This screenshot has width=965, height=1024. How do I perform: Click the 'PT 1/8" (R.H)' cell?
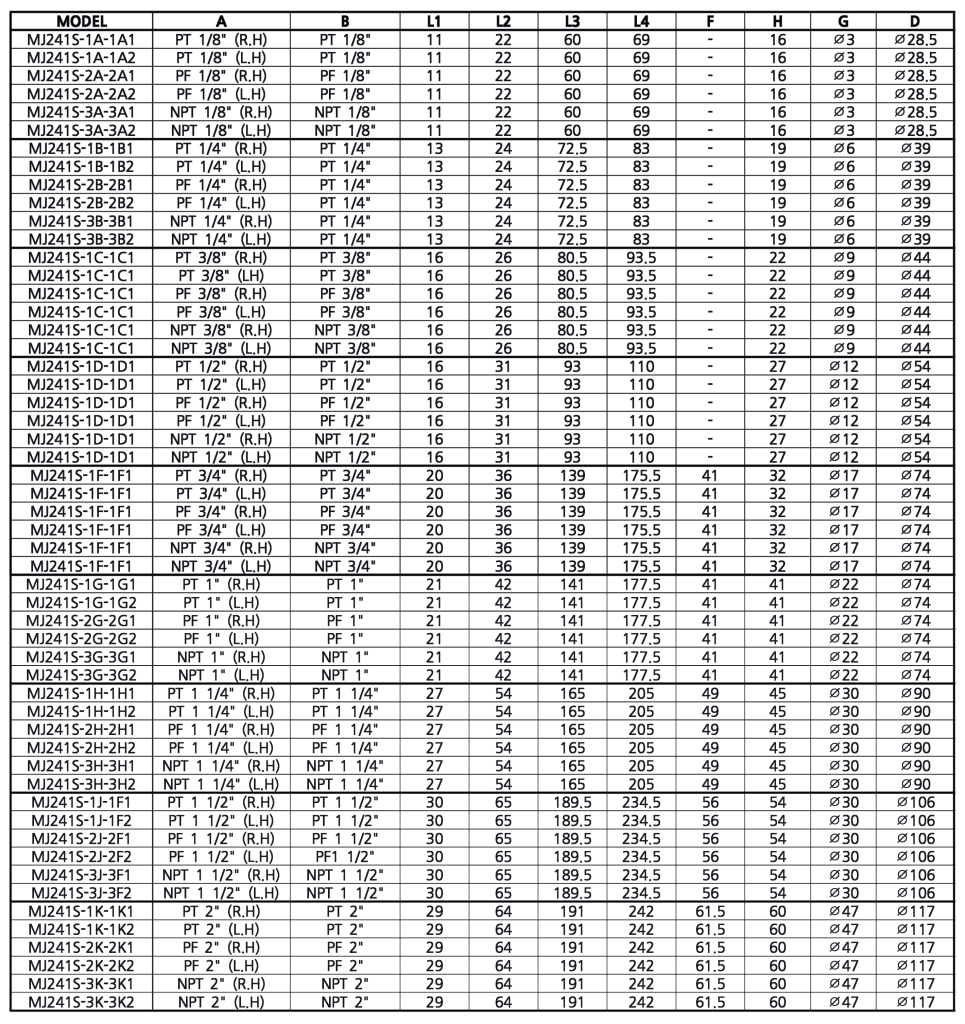221,40
